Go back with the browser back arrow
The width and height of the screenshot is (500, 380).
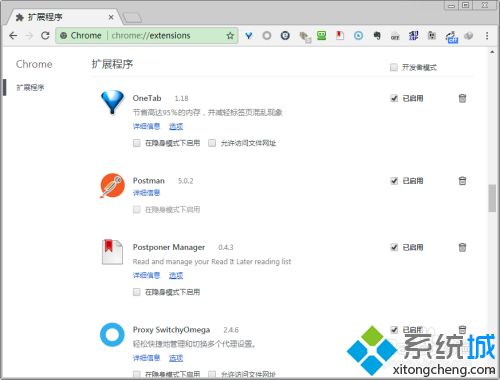pyautogui.click(x=13, y=36)
